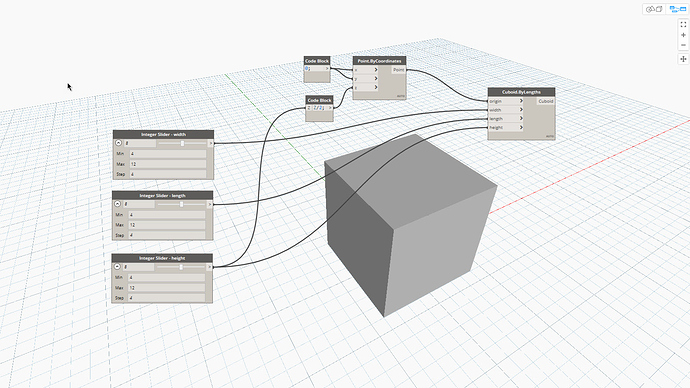
Task: Select the Cuboid output port
Action: coord(546,101)
